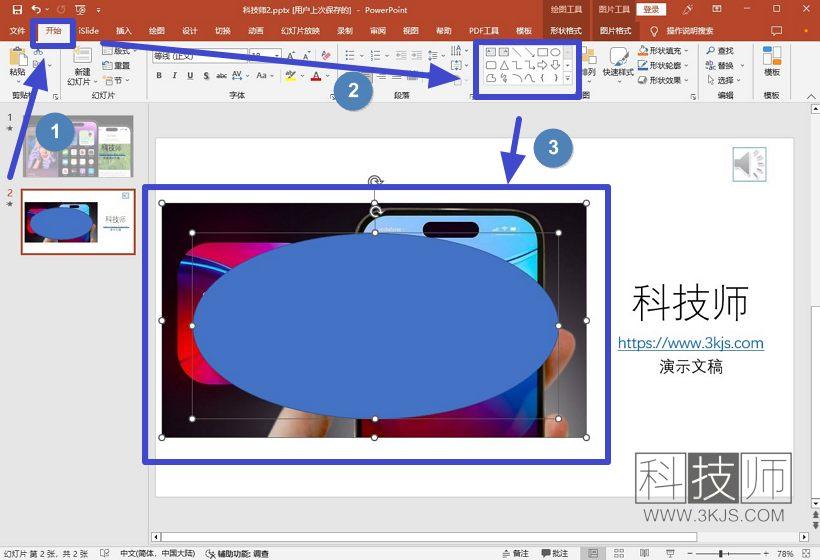Click the Save icon in the title bar
The width and height of the screenshot is (820, 560).
17,9
